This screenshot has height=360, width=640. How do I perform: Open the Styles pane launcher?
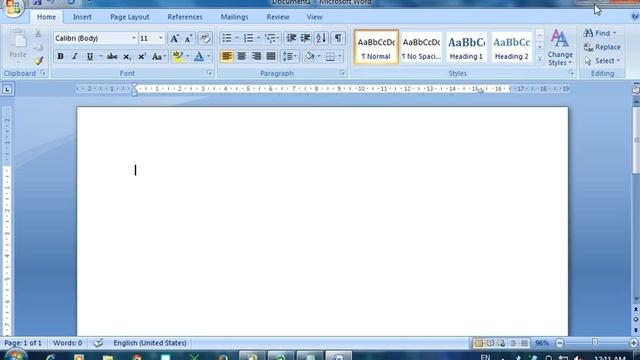(x=571, y=73)
